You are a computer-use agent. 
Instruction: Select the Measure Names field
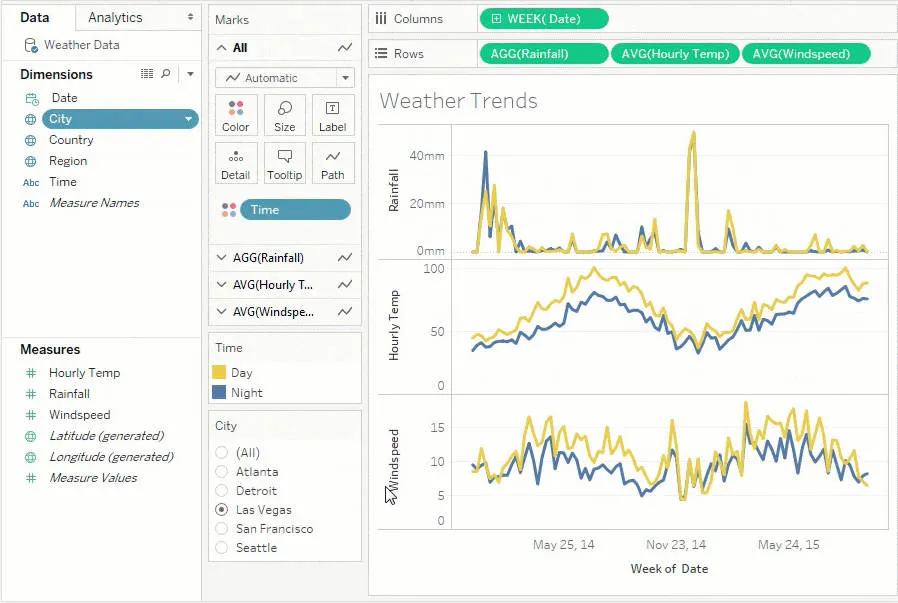point(94,203)
